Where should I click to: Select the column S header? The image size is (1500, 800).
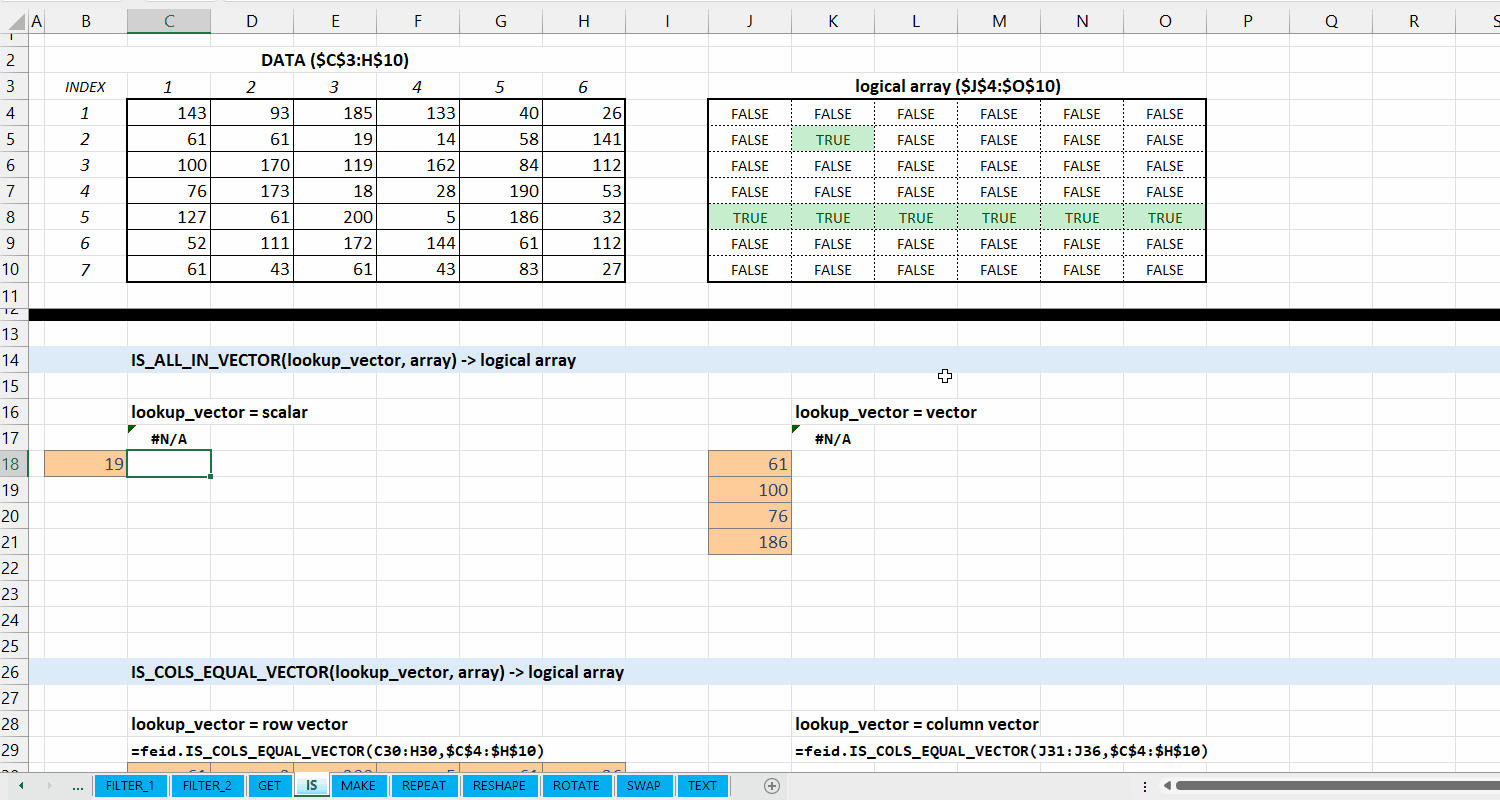tap(1478, 21)
